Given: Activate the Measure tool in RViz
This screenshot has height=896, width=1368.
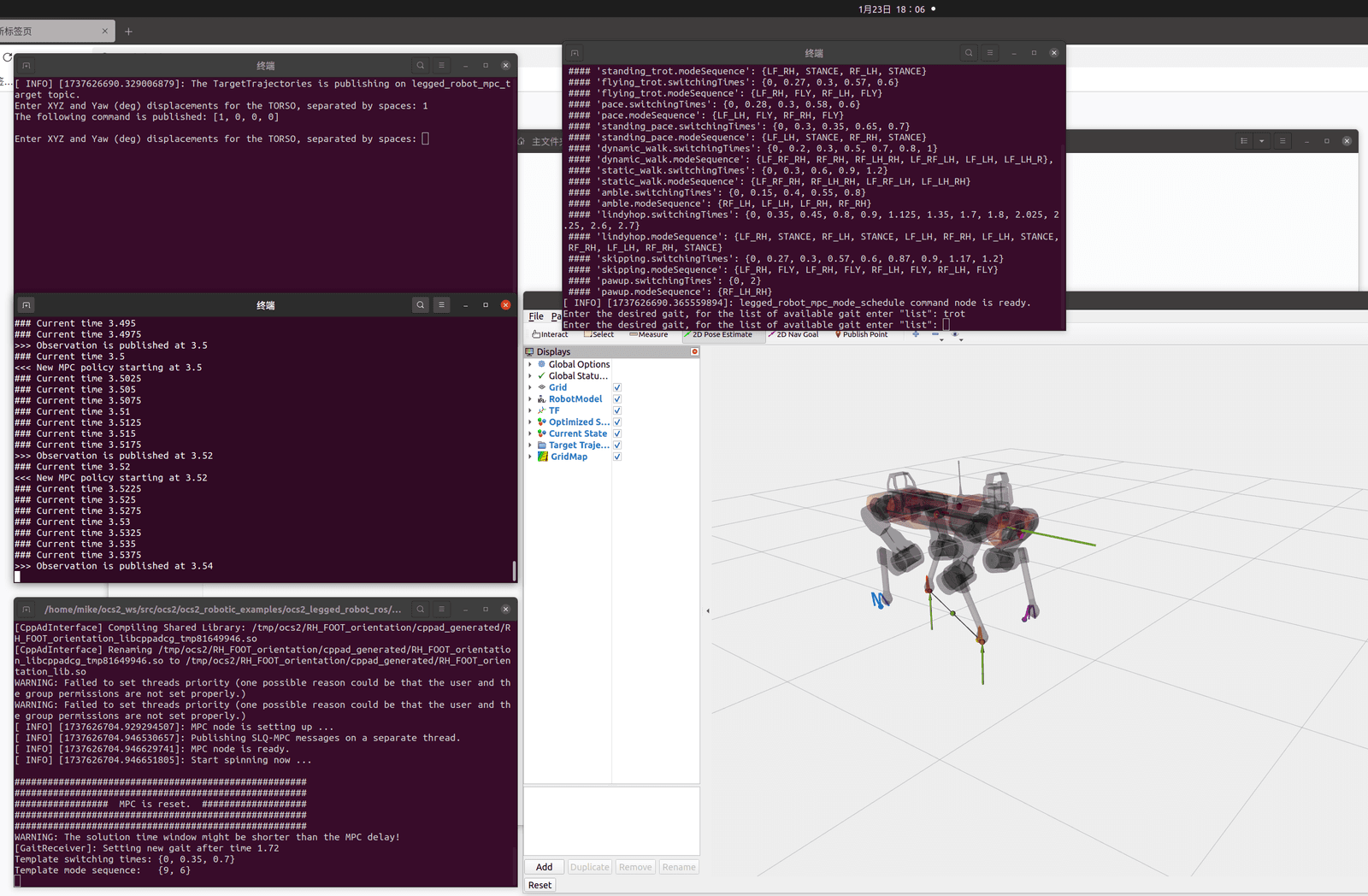Looking at the screenshot, I should (649, 334).
